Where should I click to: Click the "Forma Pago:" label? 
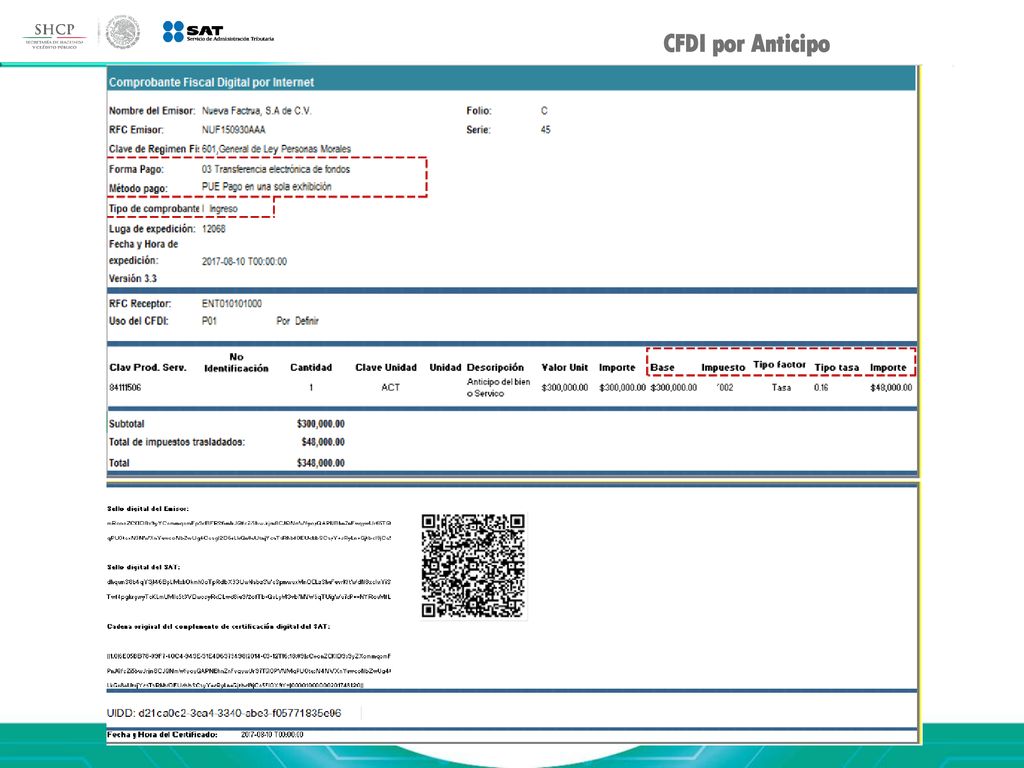pyautogui.click(x=136, y=169)
